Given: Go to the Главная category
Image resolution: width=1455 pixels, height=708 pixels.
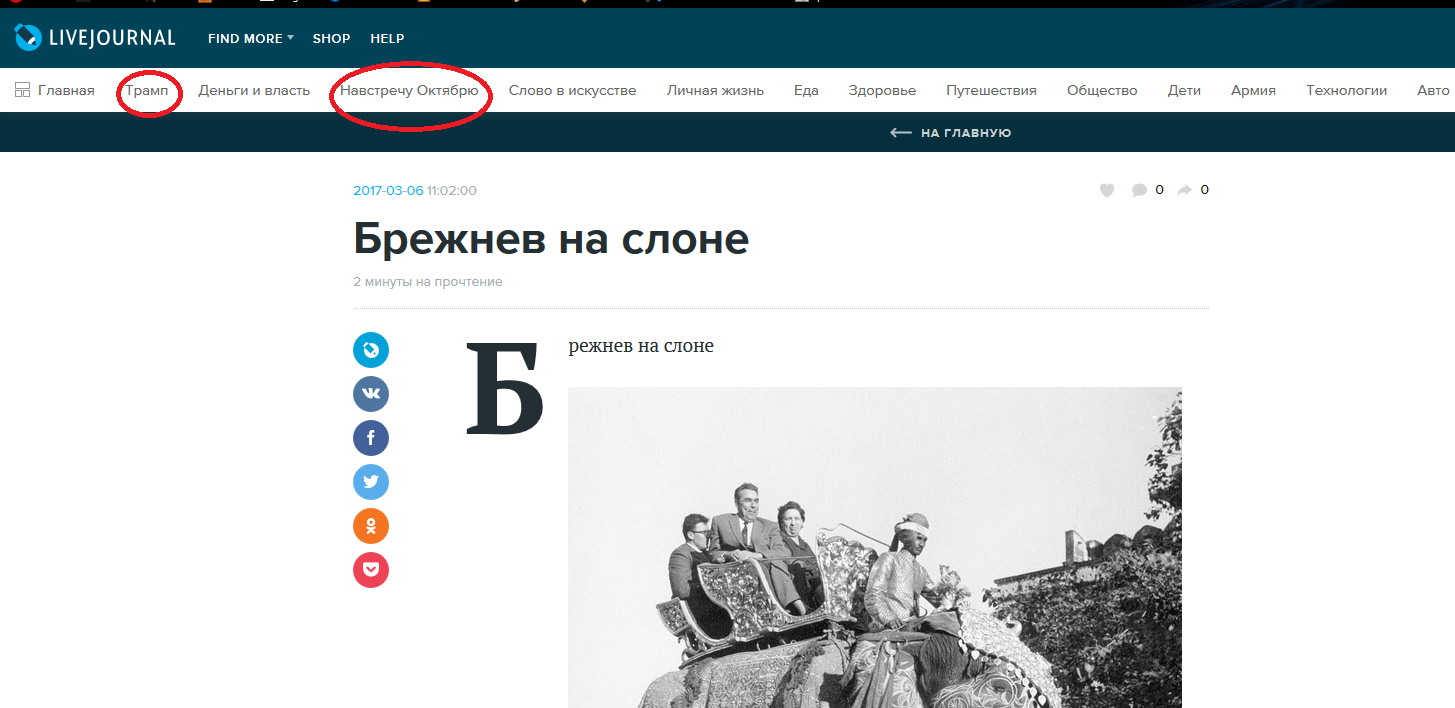Looking at the screenshot, I should click(x=66, y=90).
